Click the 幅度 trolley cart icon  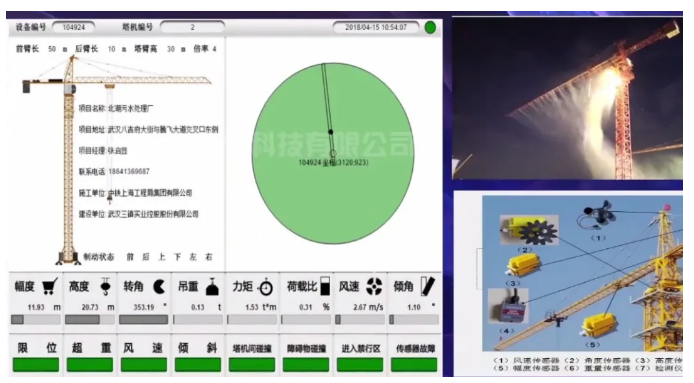[50, 286]
